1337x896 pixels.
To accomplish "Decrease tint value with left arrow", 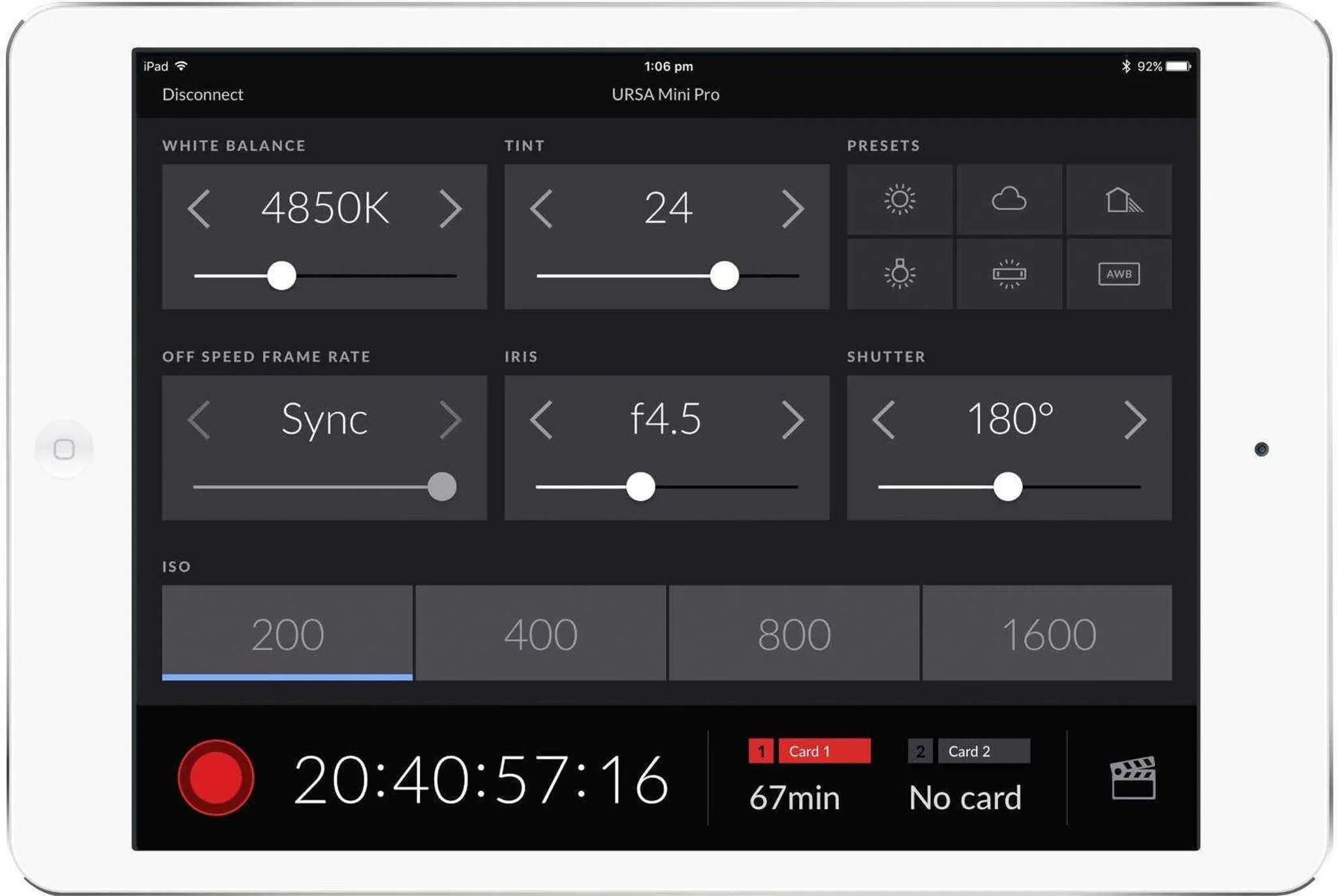I will (541, 209).
